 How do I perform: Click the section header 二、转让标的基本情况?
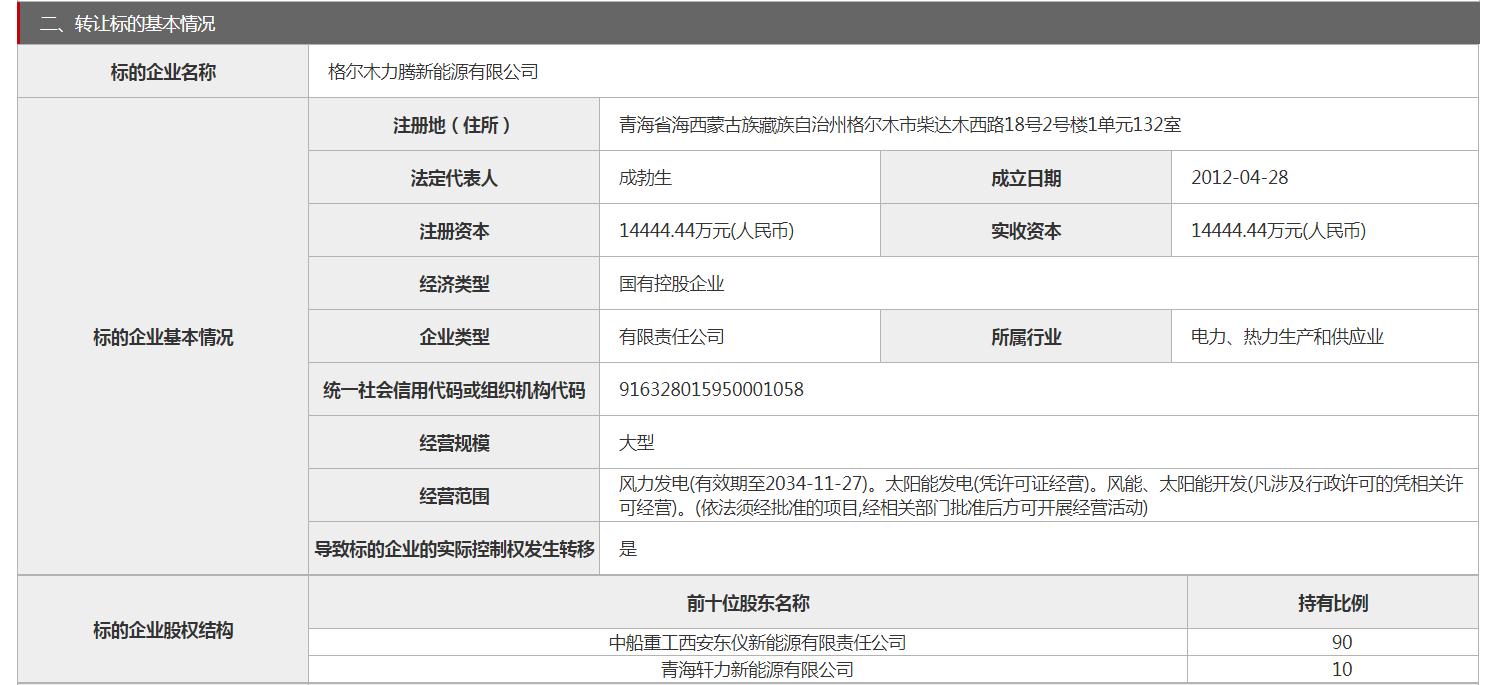127,23
